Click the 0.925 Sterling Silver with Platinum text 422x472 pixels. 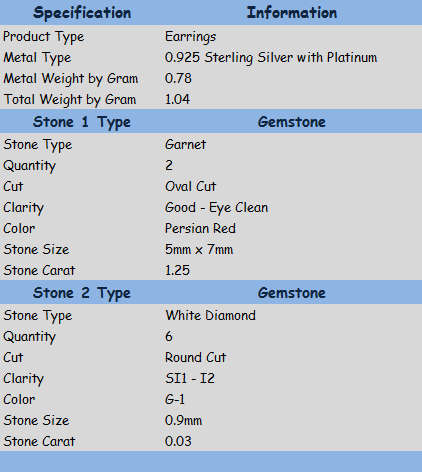point(271,57)
